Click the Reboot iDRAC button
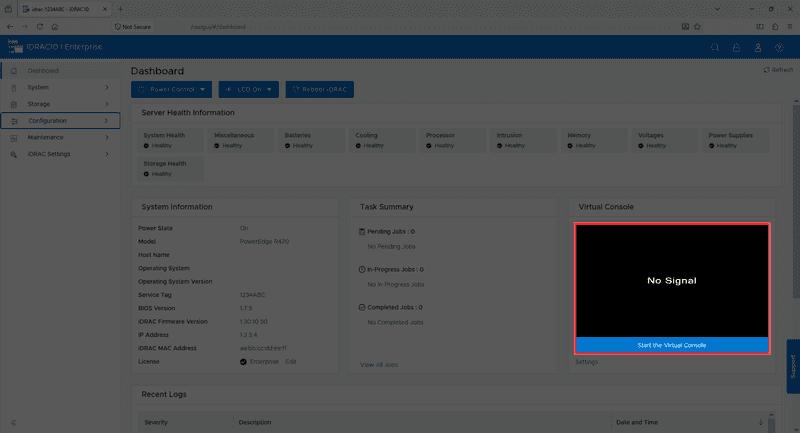800x433 pixels. pos(319,89)
